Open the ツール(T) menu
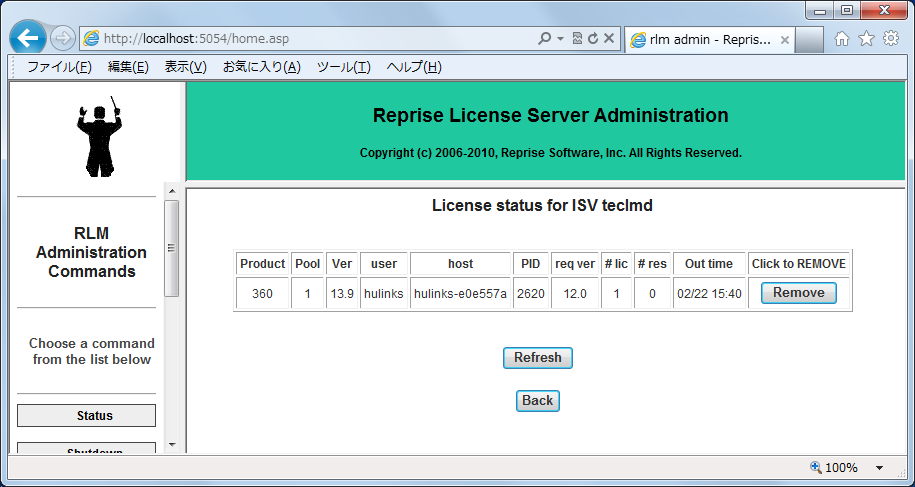Image resolution: width=915 pixels, height=487 pixels. pos(344,67)
